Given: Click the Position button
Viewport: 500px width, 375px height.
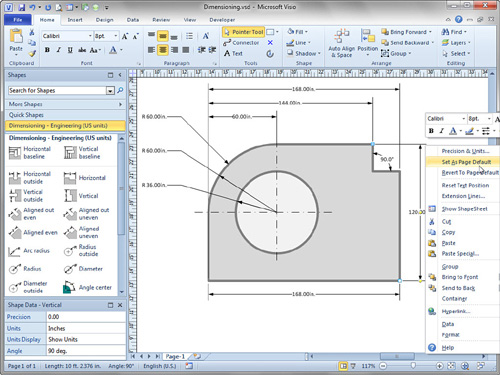Looking at the screenshot, I should tap(368, 43).
